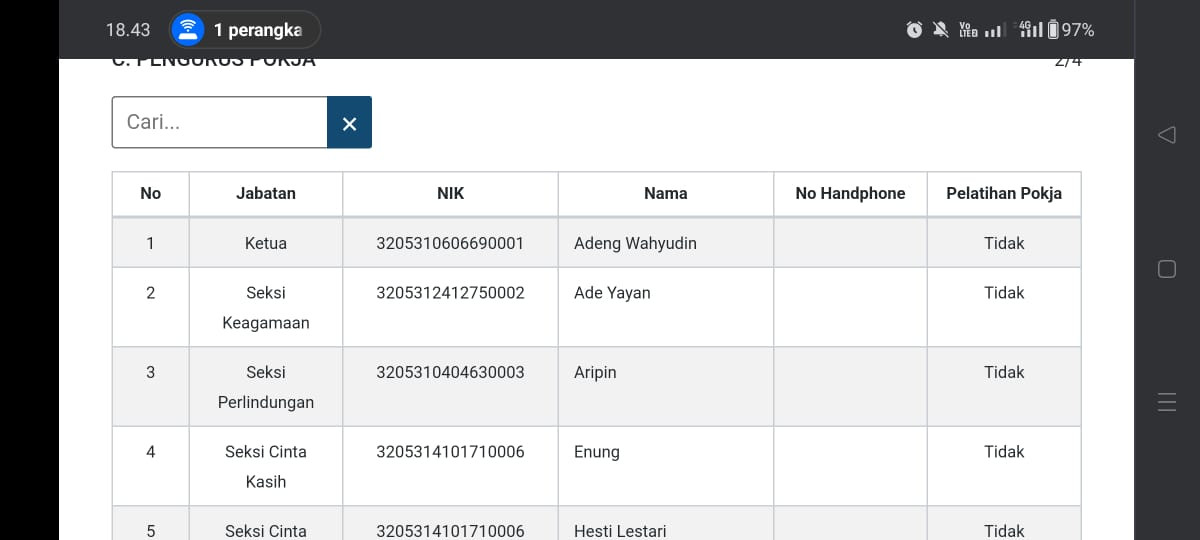The height and width of the screenshot is (540, 1200).
Task: Select the Ade Yayan name cell
Action: point(612,293)
